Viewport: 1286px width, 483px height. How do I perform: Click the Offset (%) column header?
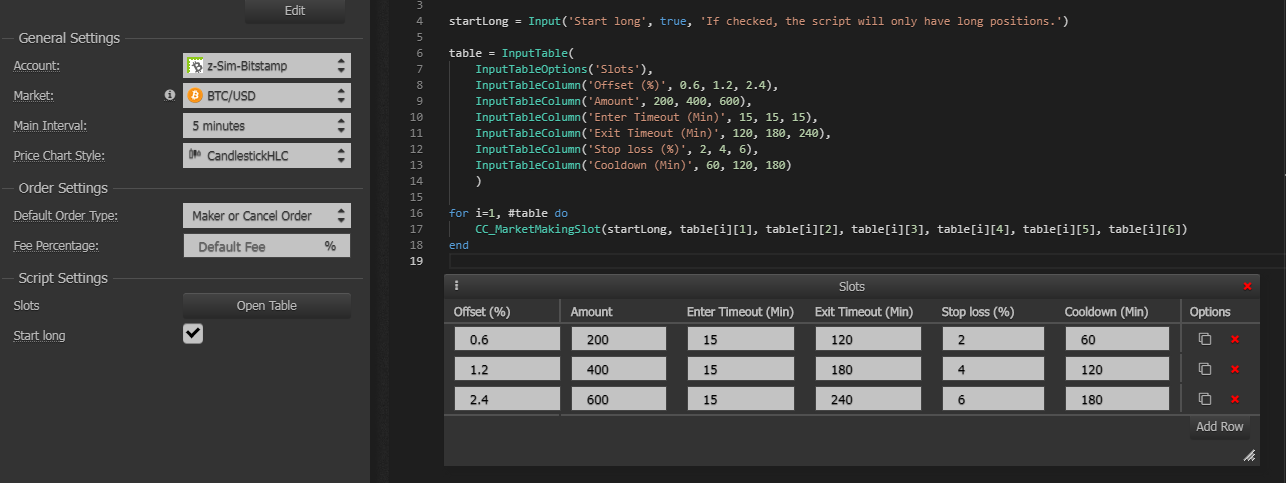coord(482,312)
